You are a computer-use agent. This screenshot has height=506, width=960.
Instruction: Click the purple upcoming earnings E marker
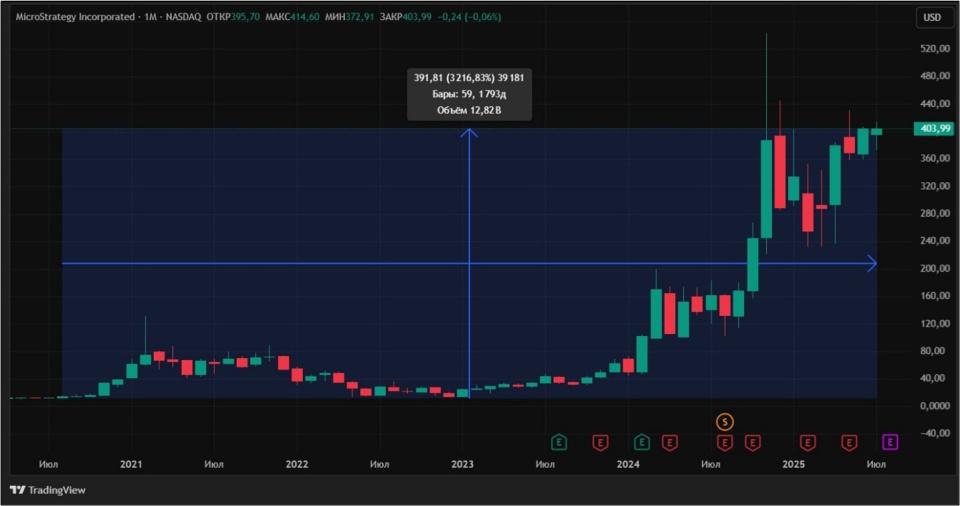[890, 442]
